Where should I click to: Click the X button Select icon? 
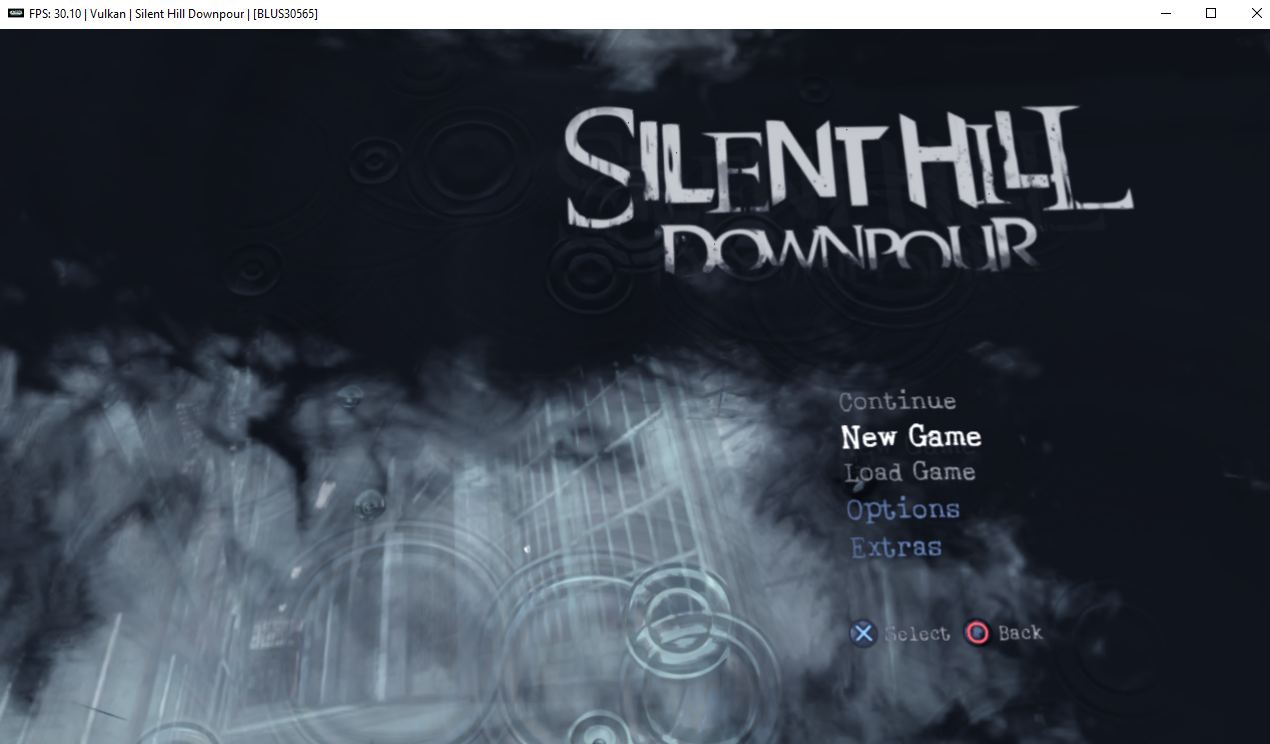863,633
